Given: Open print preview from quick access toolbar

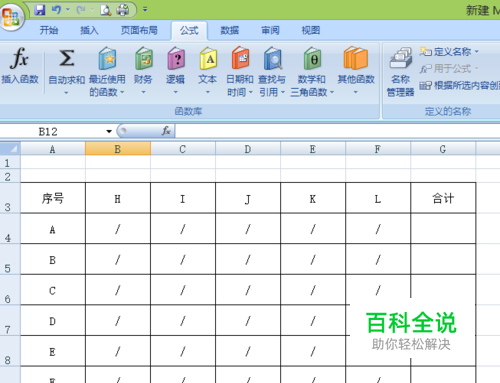Looking at the screenshot, I should 106,10.
